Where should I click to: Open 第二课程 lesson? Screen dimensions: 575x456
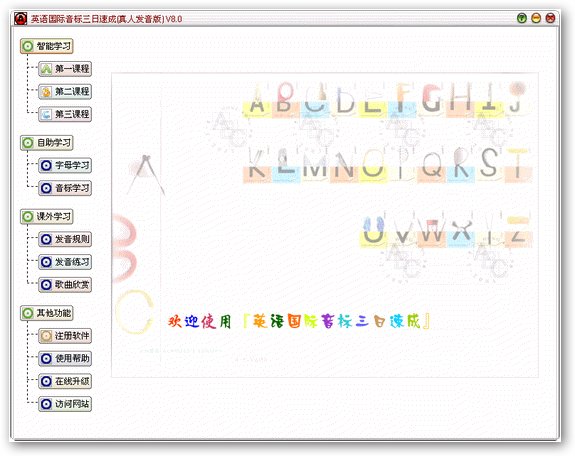[x=65, y=91]
